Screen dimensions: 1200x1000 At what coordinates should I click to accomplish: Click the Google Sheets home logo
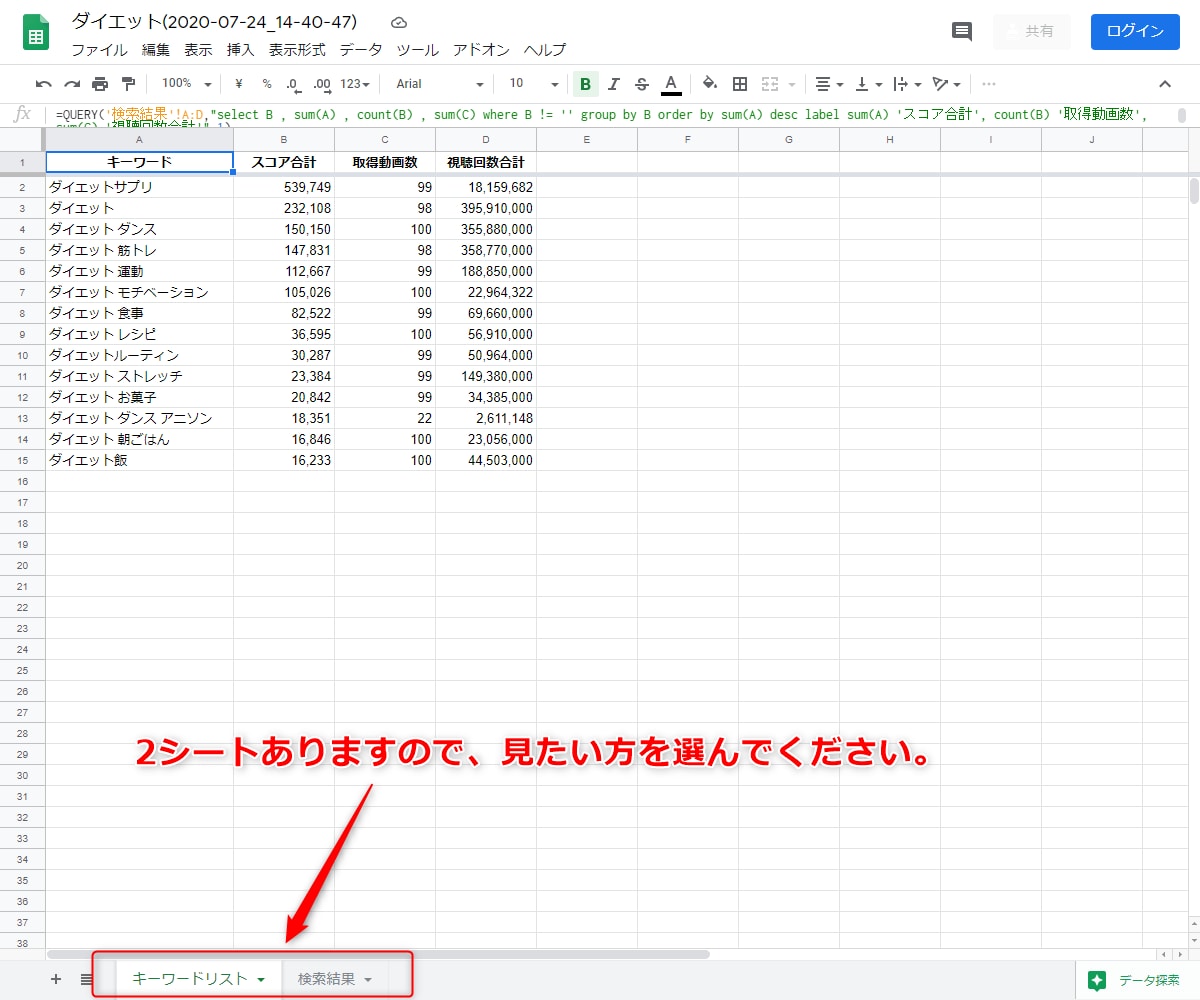[37, 32]
